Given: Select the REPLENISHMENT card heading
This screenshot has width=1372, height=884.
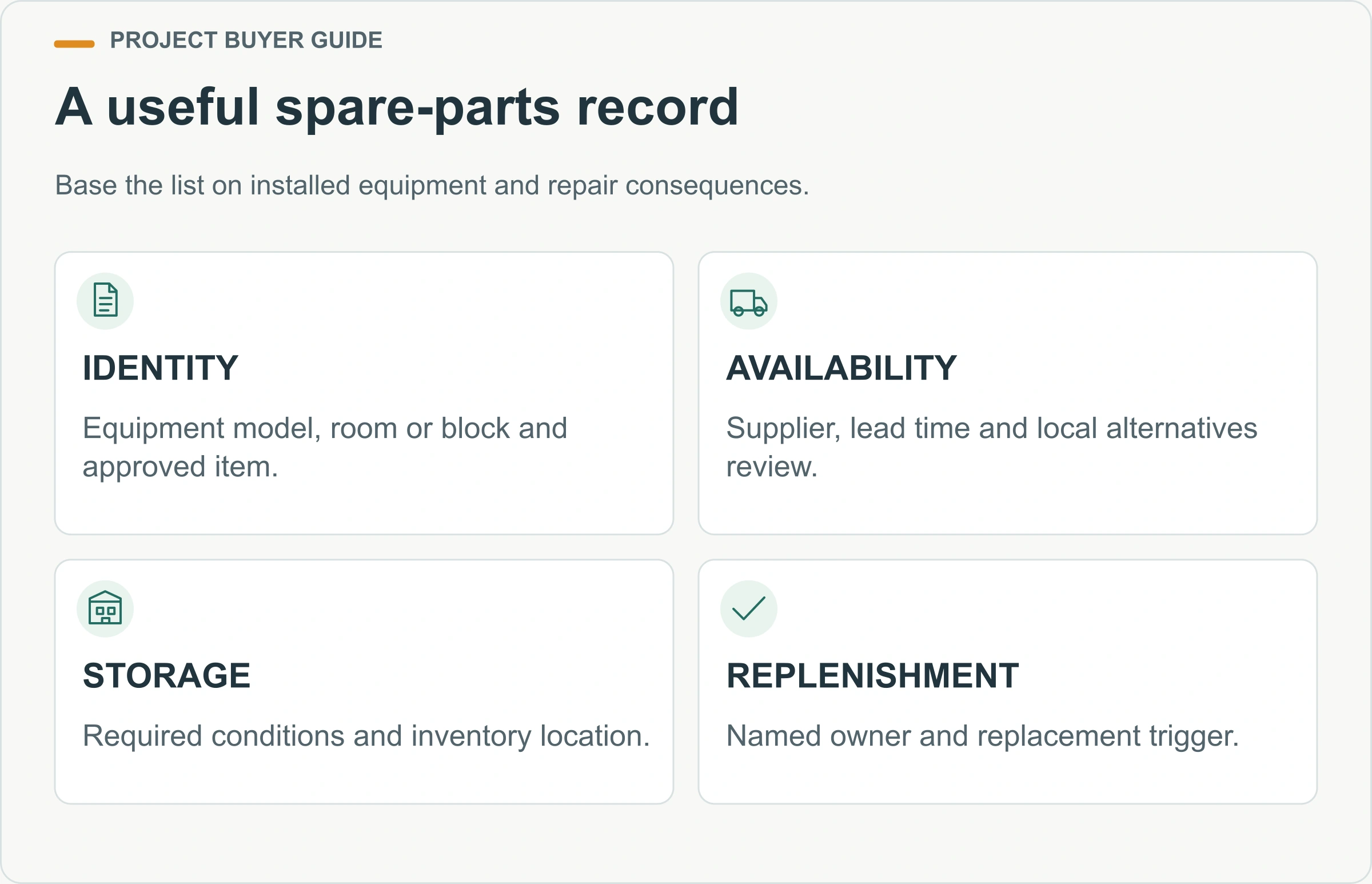Looking at the screenshot, I should click(872, 675).
